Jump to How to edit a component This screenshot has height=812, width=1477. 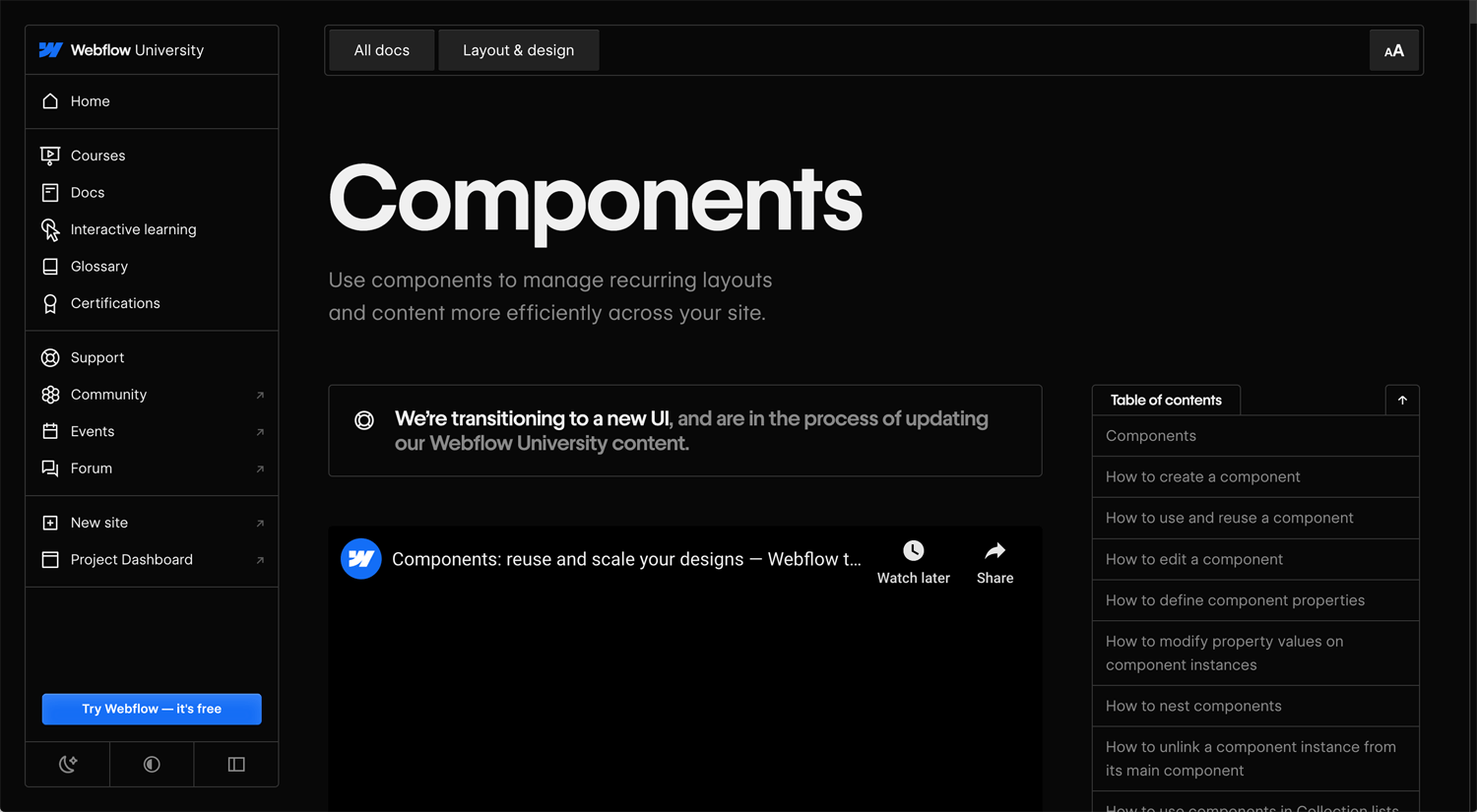pos(1255,559)
